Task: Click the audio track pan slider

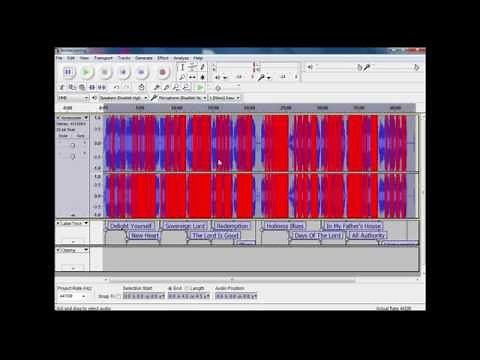Action: (73, 156)
